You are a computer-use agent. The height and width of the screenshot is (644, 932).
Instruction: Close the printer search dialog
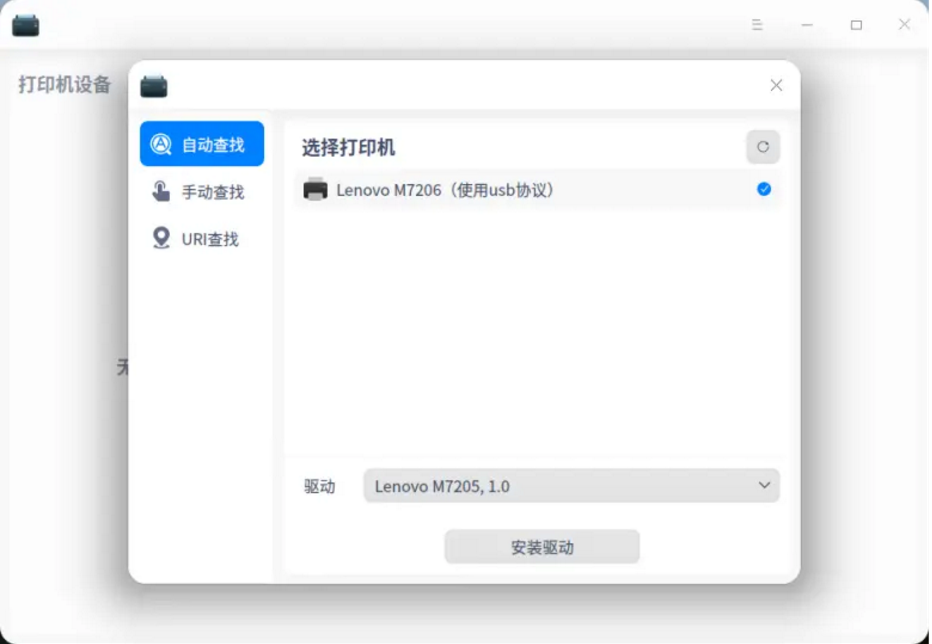click(776, 86)
